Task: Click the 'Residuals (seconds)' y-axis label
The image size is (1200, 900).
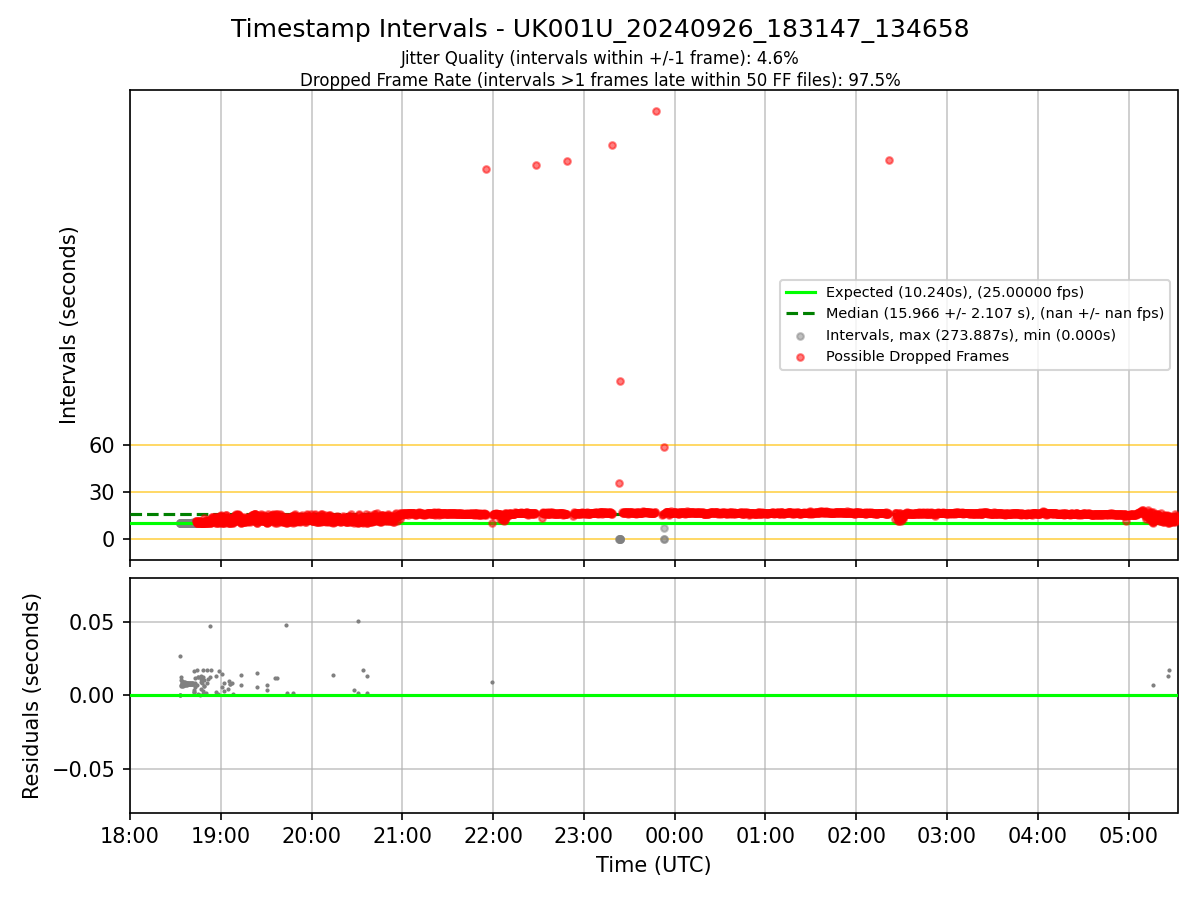Action: coord(32,696)
